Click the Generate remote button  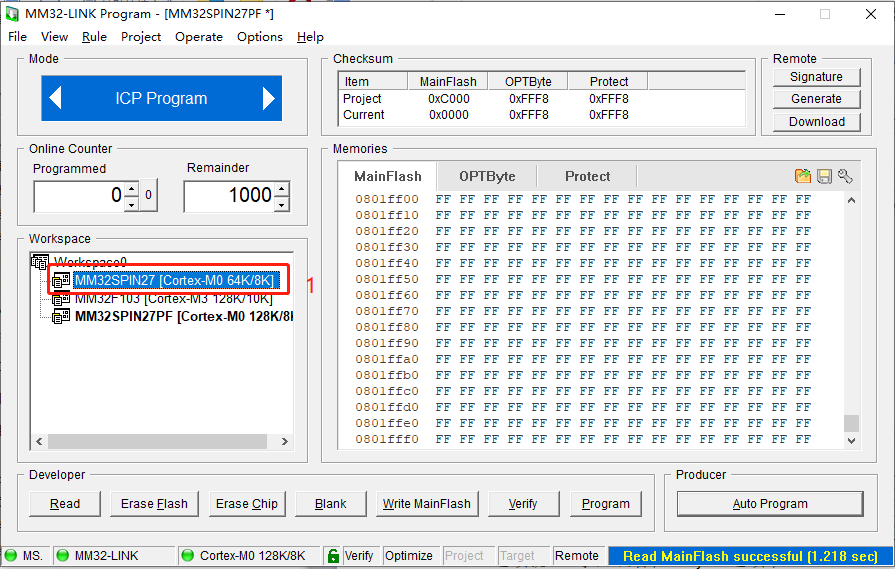[x=816, y=99]
